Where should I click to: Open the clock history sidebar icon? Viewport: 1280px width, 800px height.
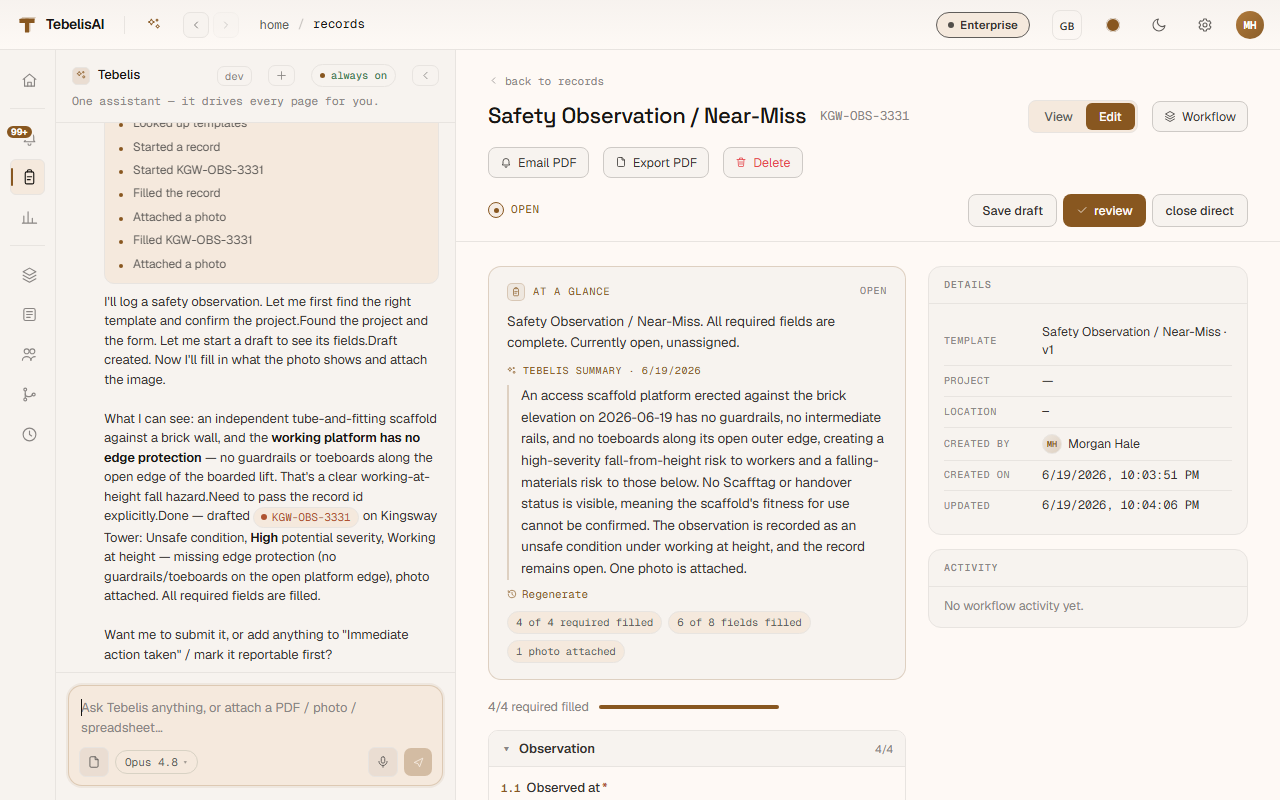tap(29, 434)
